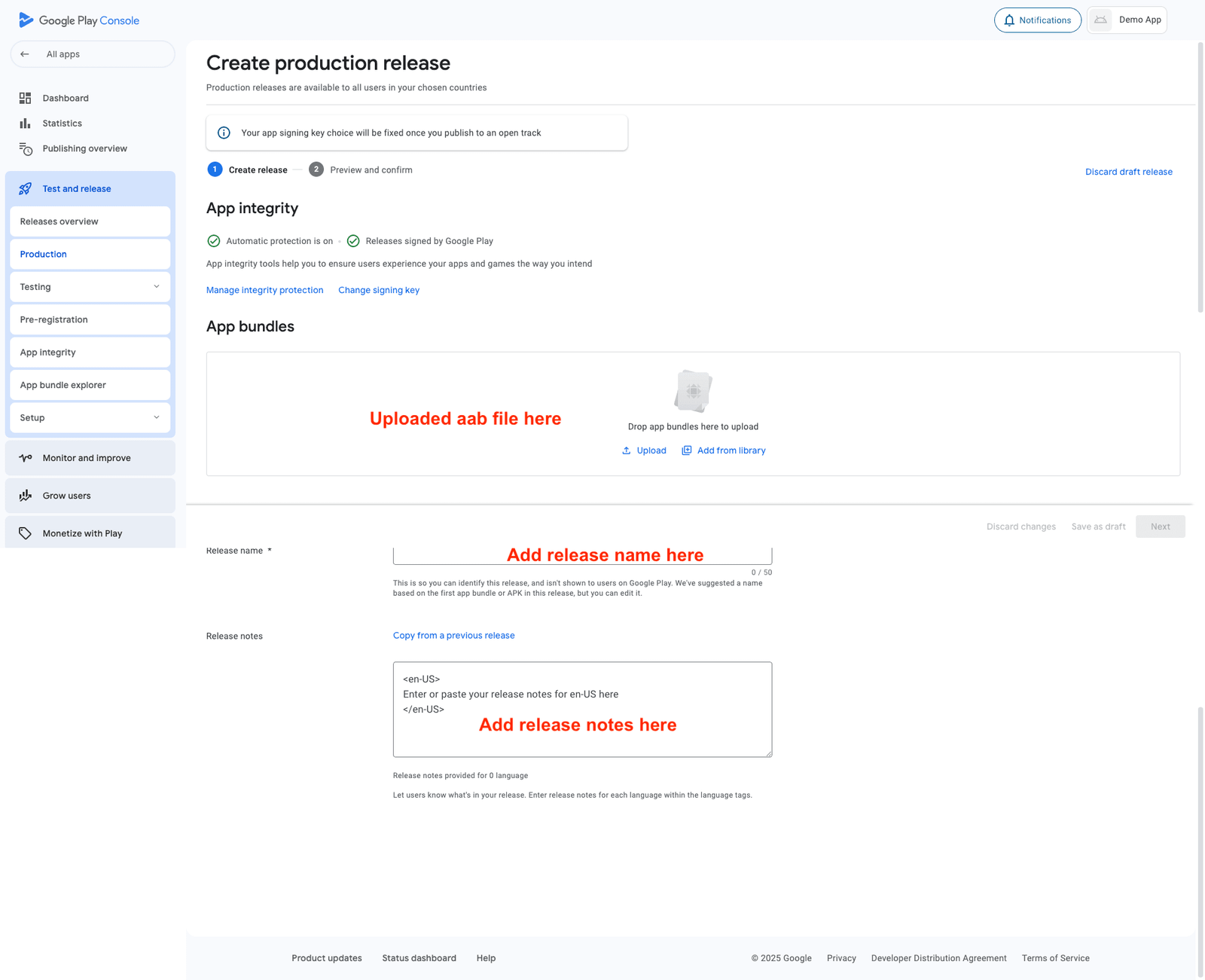
Task: Open Status dashboard footer link
Action: [x=419, y=958]
